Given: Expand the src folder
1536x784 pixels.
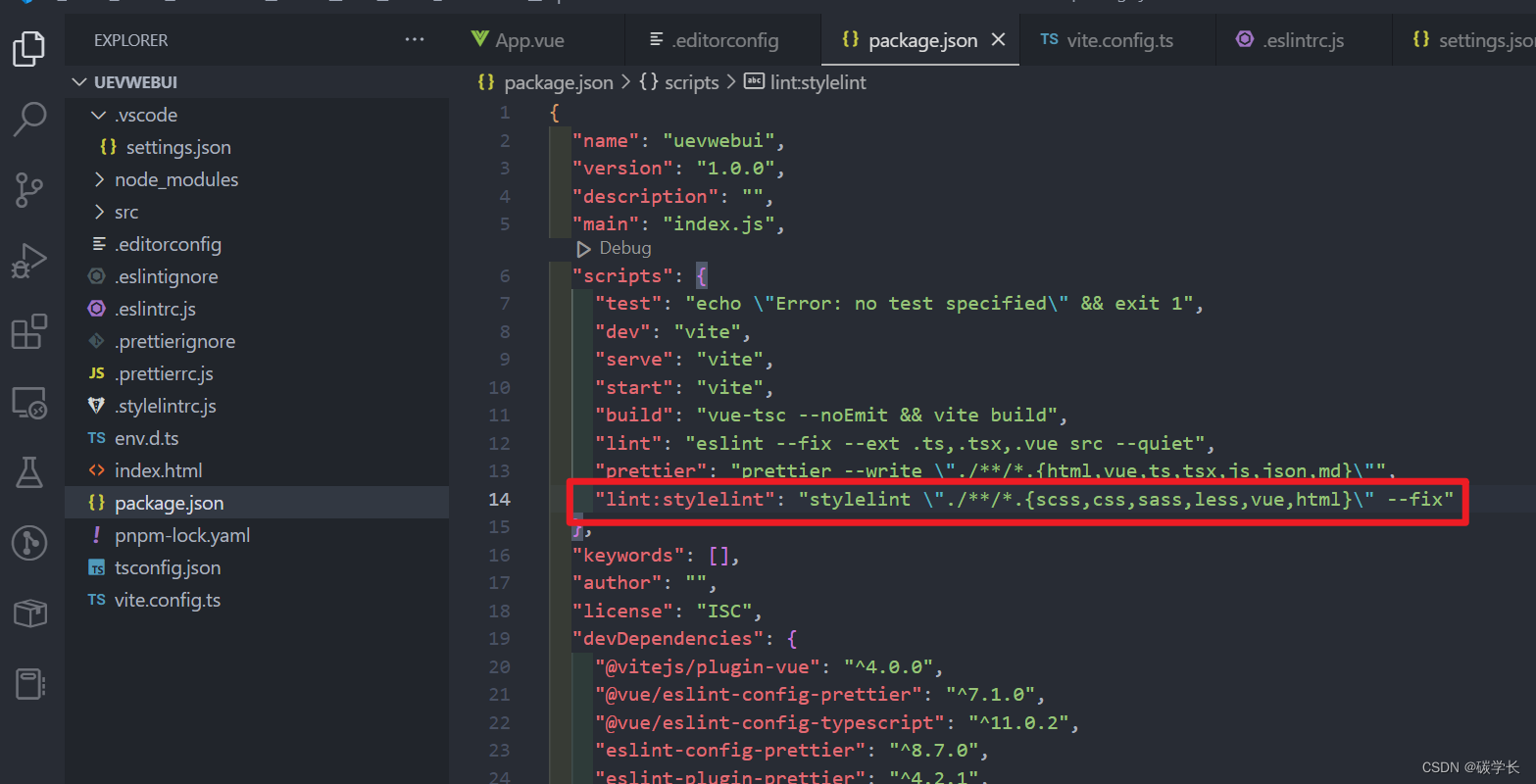Looking at the screenshot, I should (x=257, y=212).
